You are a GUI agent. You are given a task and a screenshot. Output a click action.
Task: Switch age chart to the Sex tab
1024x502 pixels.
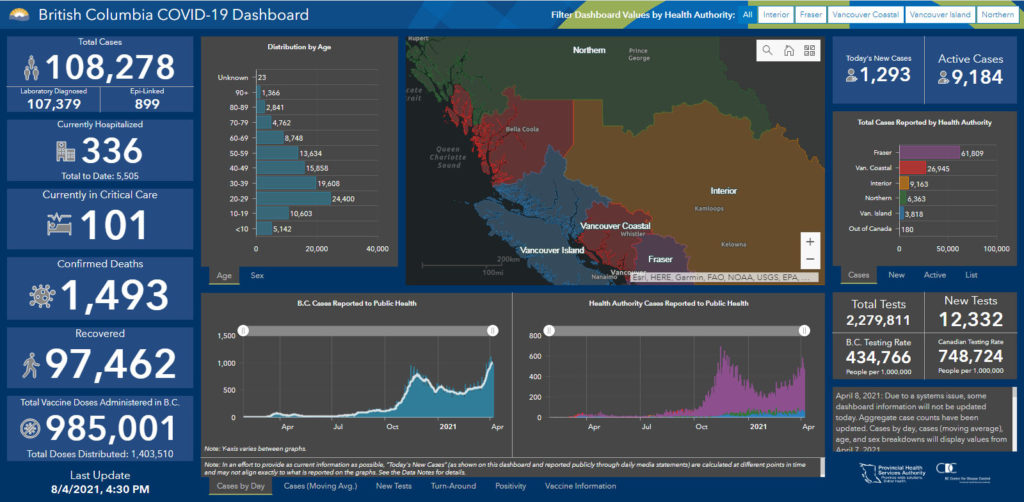257,274
